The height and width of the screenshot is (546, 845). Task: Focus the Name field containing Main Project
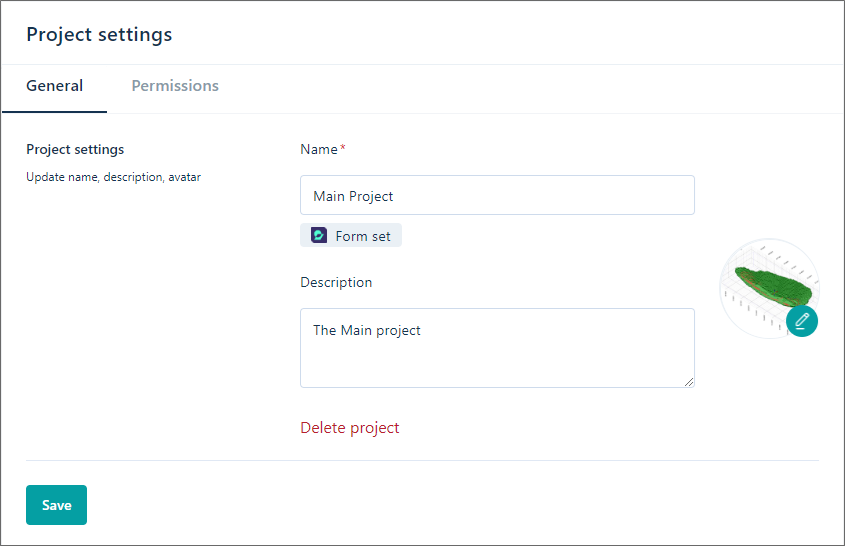[x=497, y=195]
